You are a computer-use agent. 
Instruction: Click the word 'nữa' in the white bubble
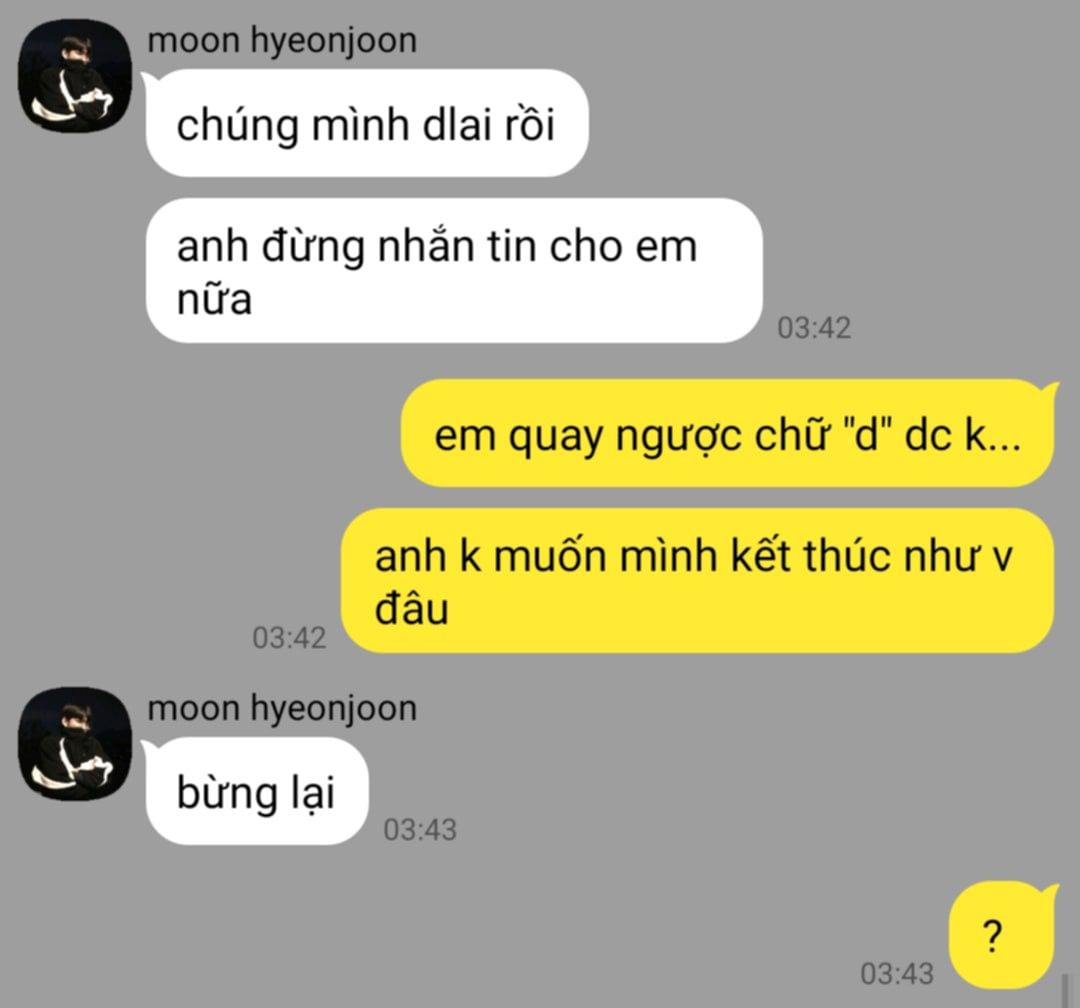click(x=214, y=300)
